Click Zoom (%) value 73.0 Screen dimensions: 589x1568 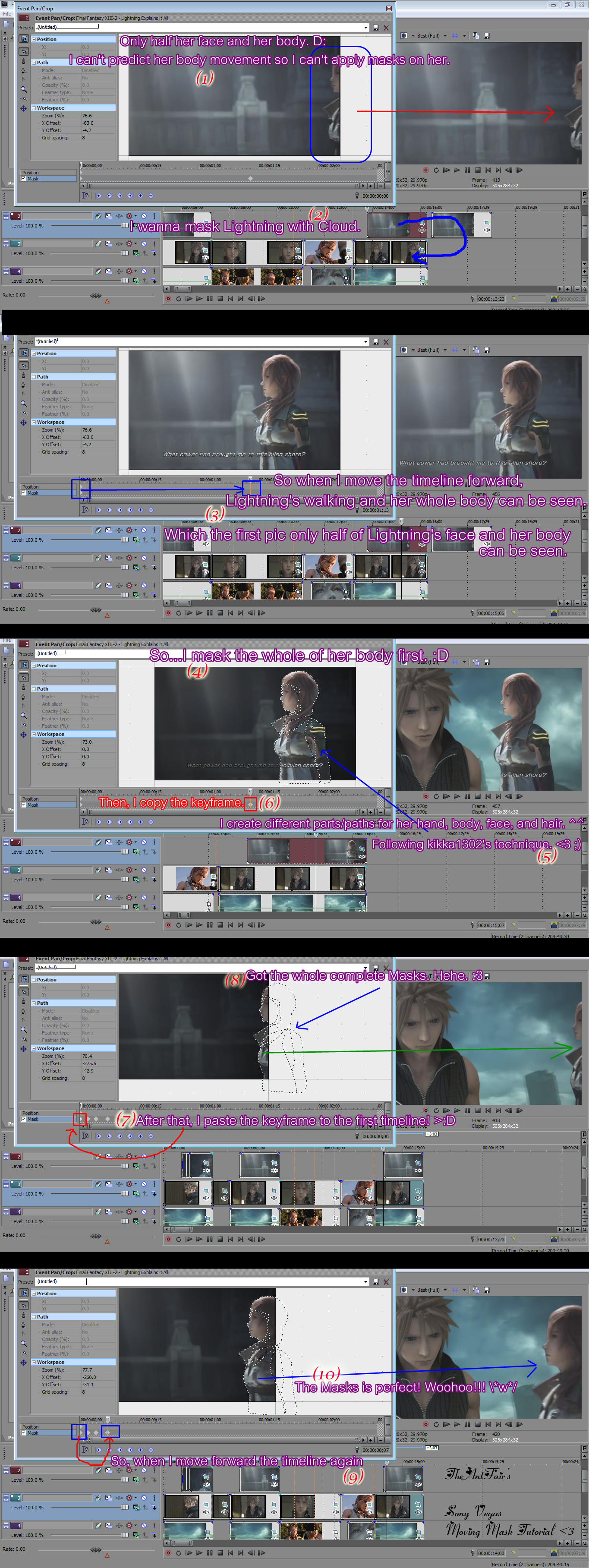(x=87, y=742)
